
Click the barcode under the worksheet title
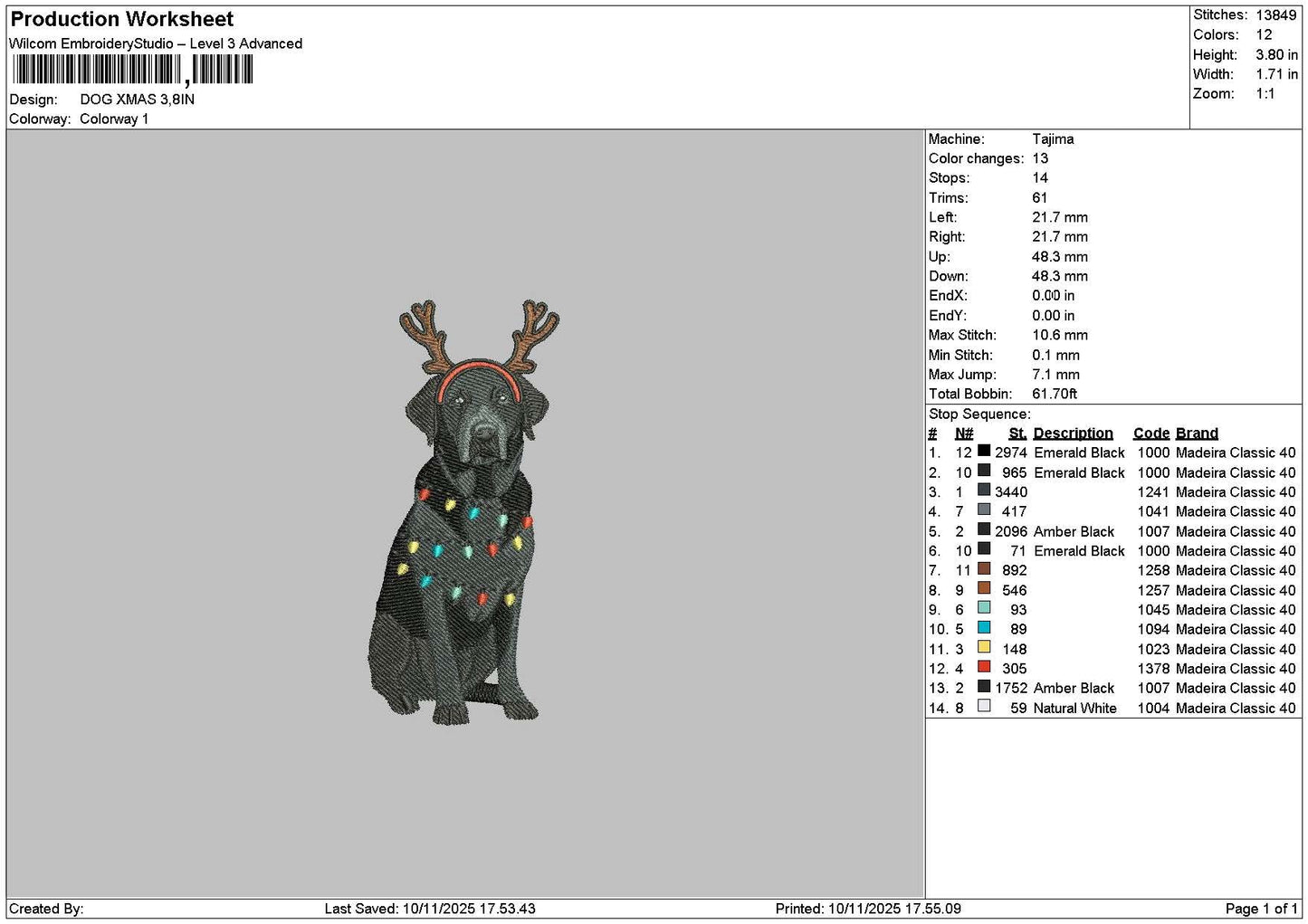[x=132, y=70]
